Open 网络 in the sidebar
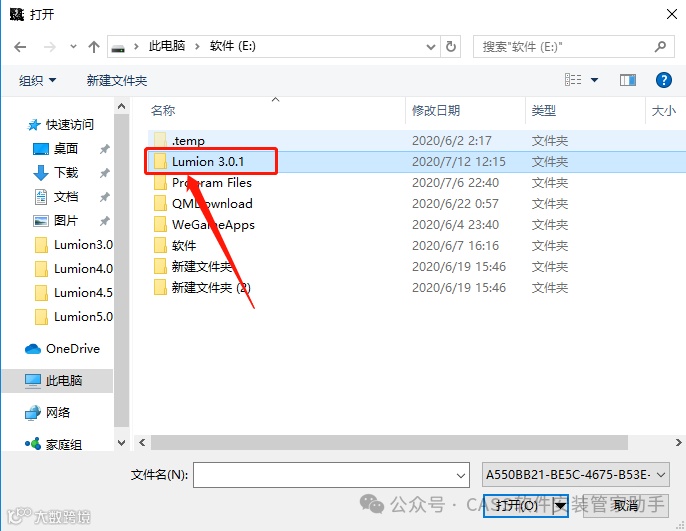This screenshot has height=531, width=686. [47, 412]
